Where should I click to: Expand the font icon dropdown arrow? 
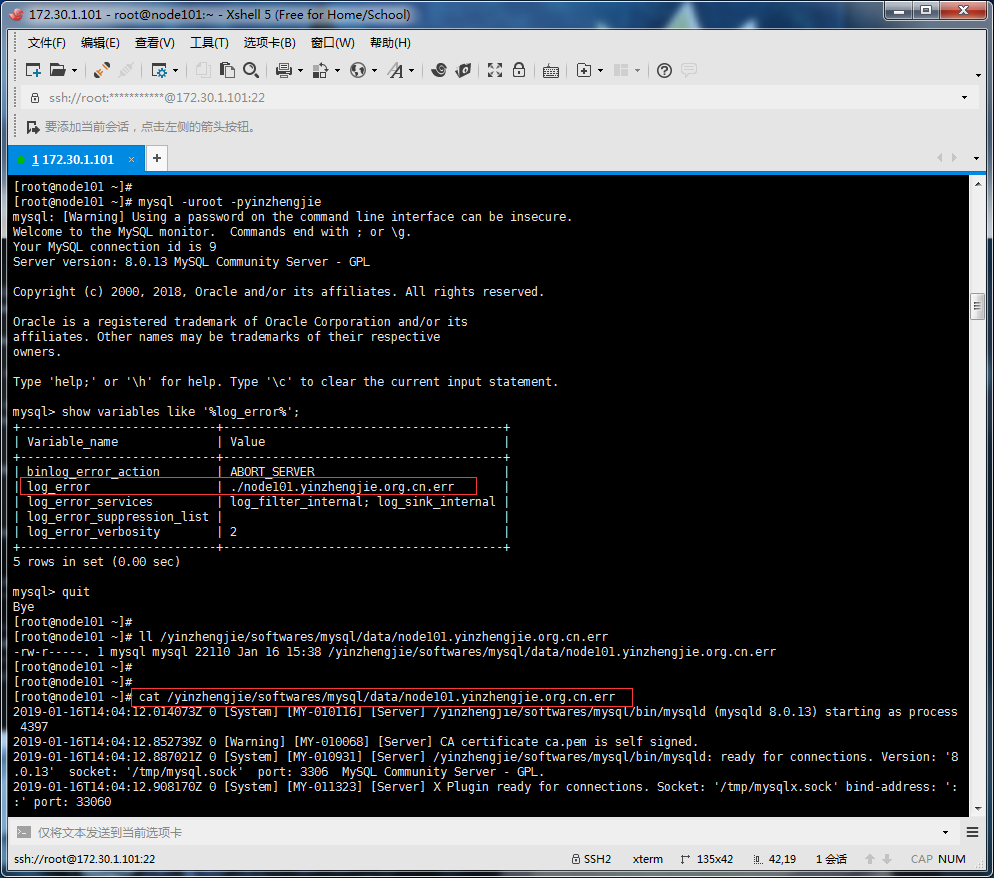pos(412,70)
